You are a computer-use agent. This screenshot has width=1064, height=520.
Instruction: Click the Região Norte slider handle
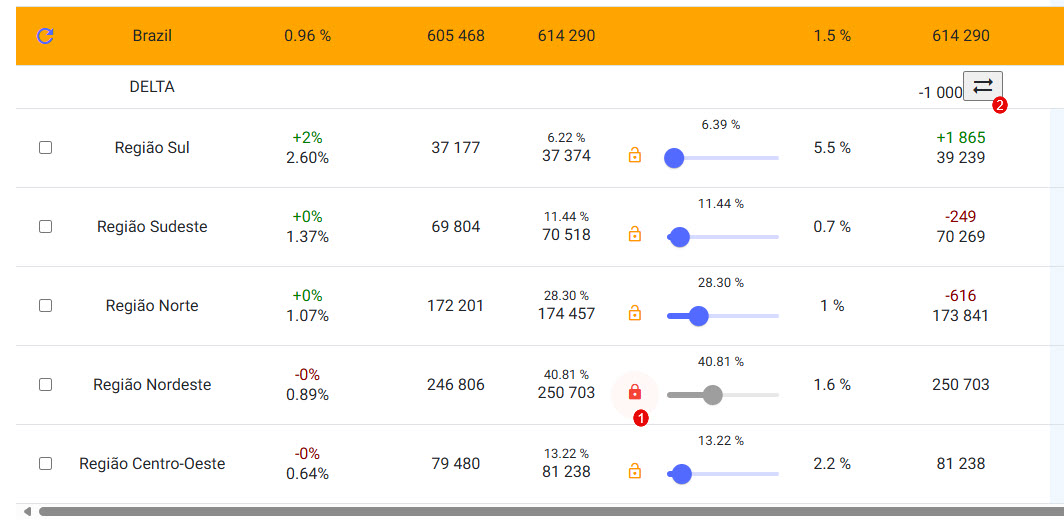pyautogui.click(x=698, y=316)
